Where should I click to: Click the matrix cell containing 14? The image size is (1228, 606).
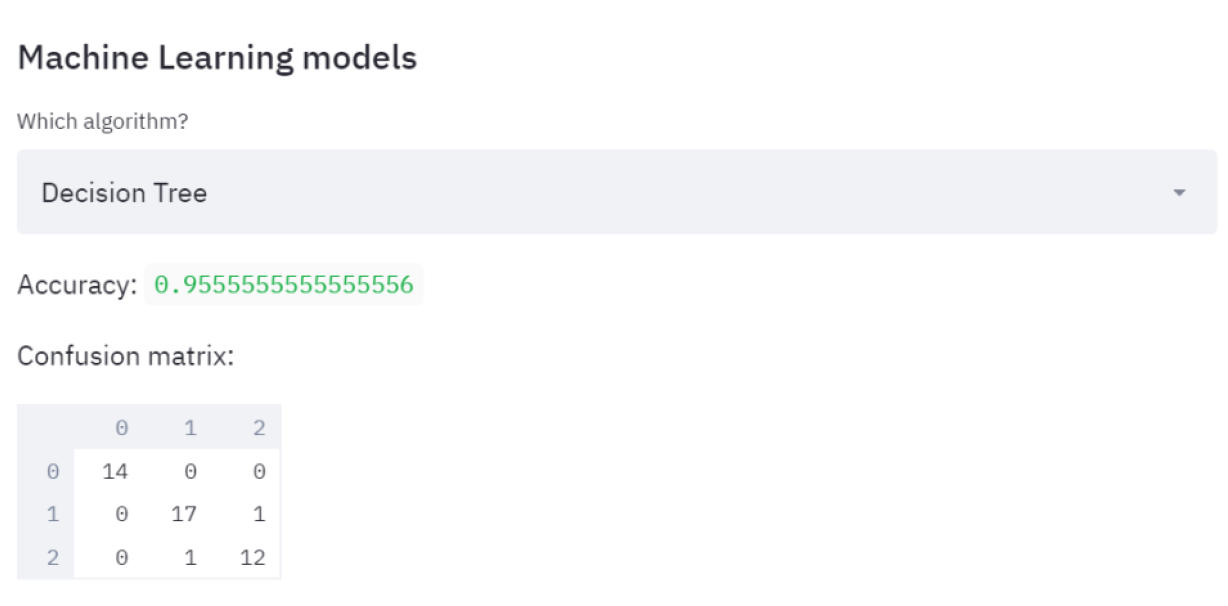[115, 471]
